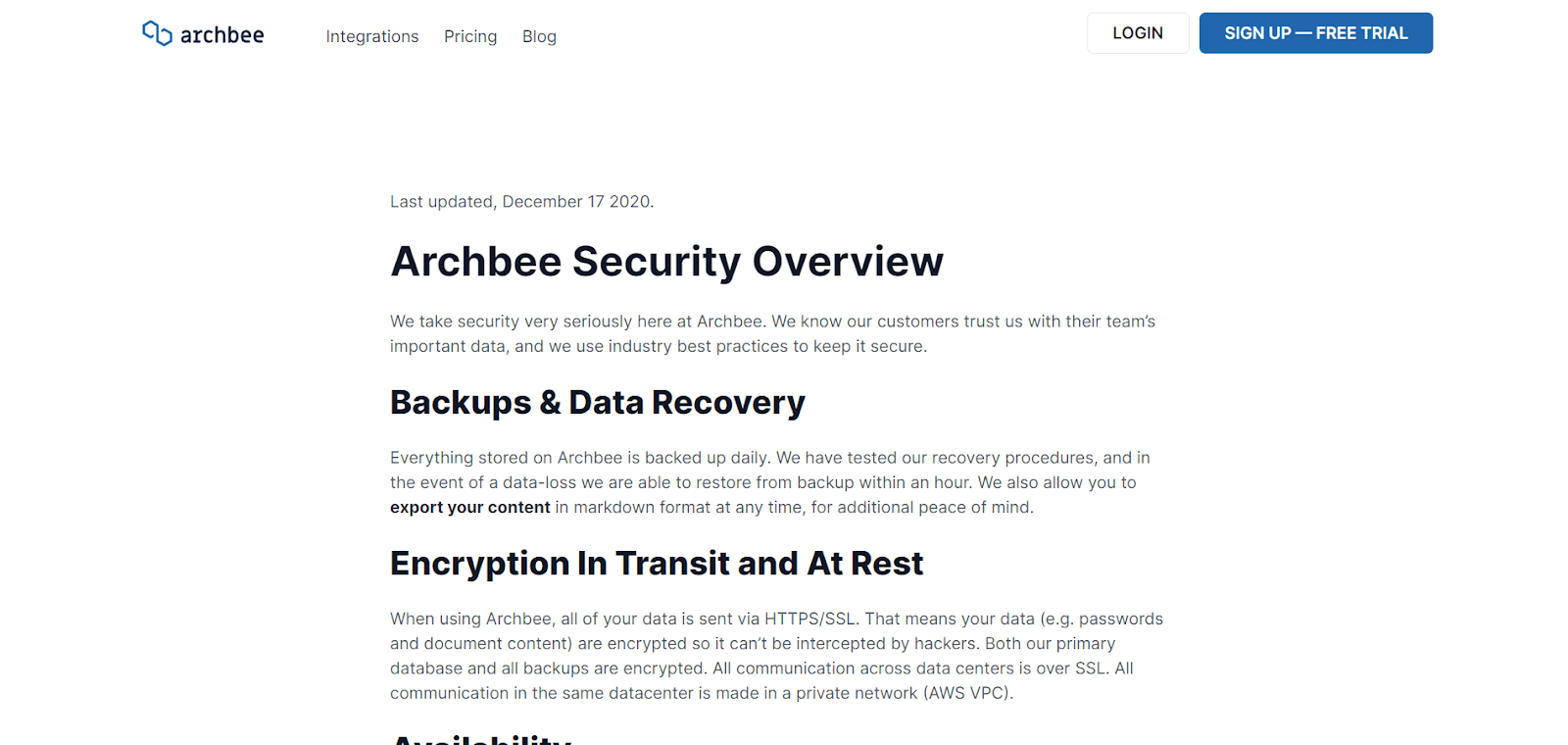Click the Archbee Security Overview title
This screenshot has height=745, width=1568.
(x=666, y=262)
